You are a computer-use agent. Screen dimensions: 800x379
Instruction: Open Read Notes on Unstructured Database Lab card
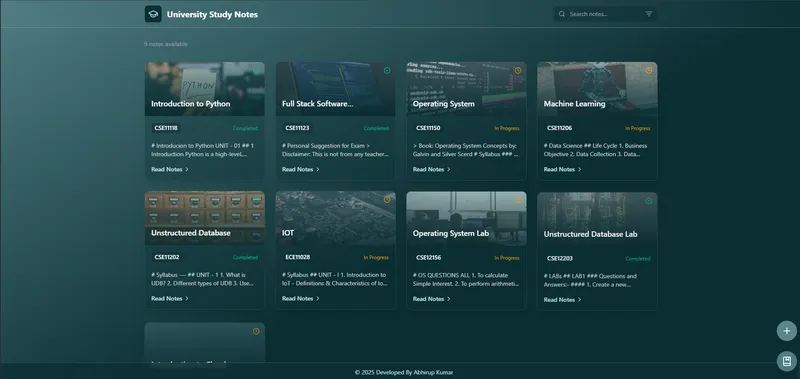[x=563, y=300]
